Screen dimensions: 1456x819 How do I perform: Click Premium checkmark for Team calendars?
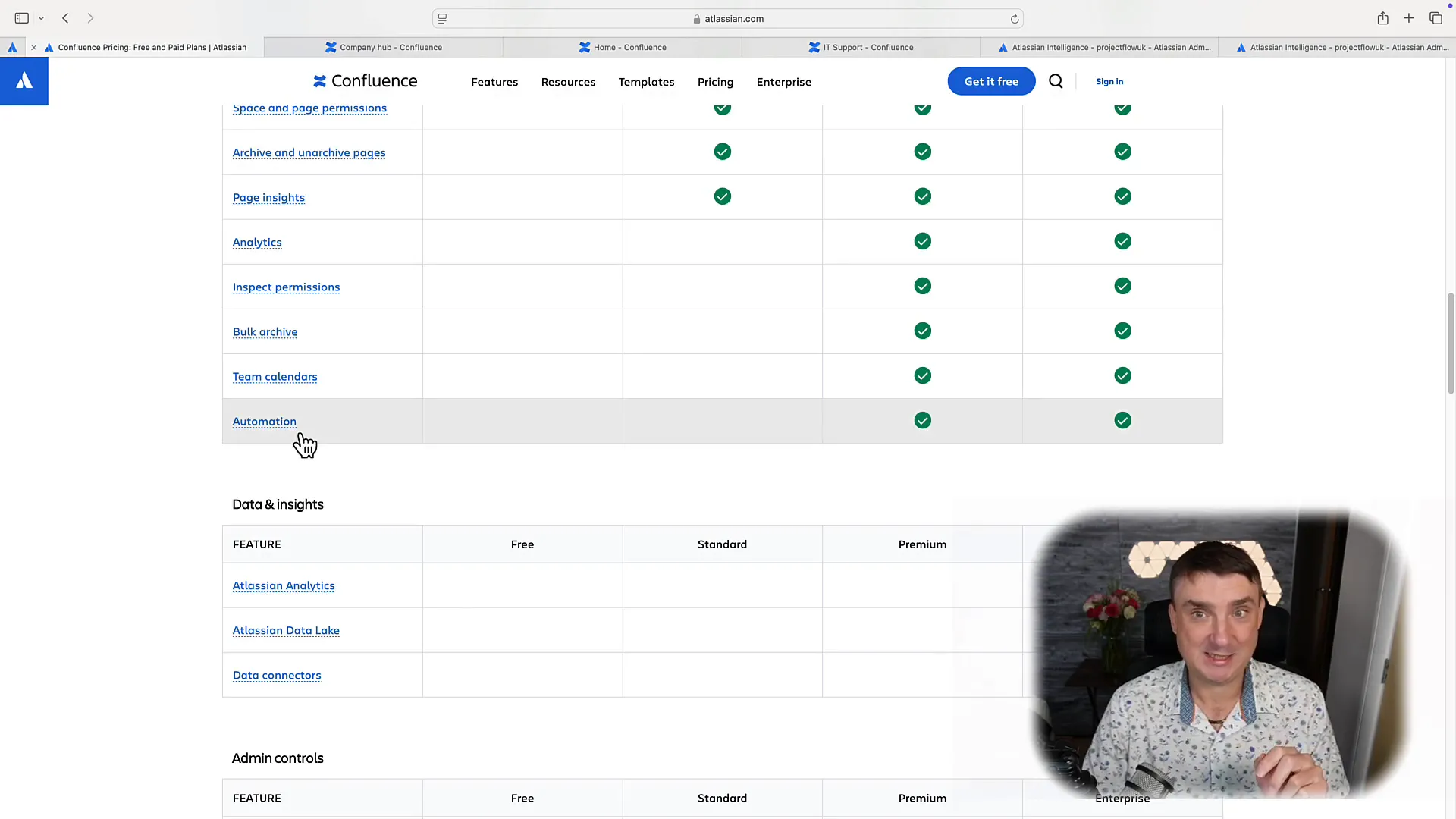pyautogui.click(x=923, y=375)
